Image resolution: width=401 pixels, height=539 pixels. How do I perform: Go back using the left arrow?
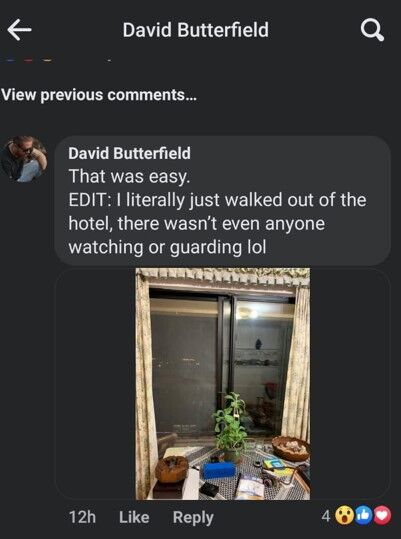tap(20, 30)
